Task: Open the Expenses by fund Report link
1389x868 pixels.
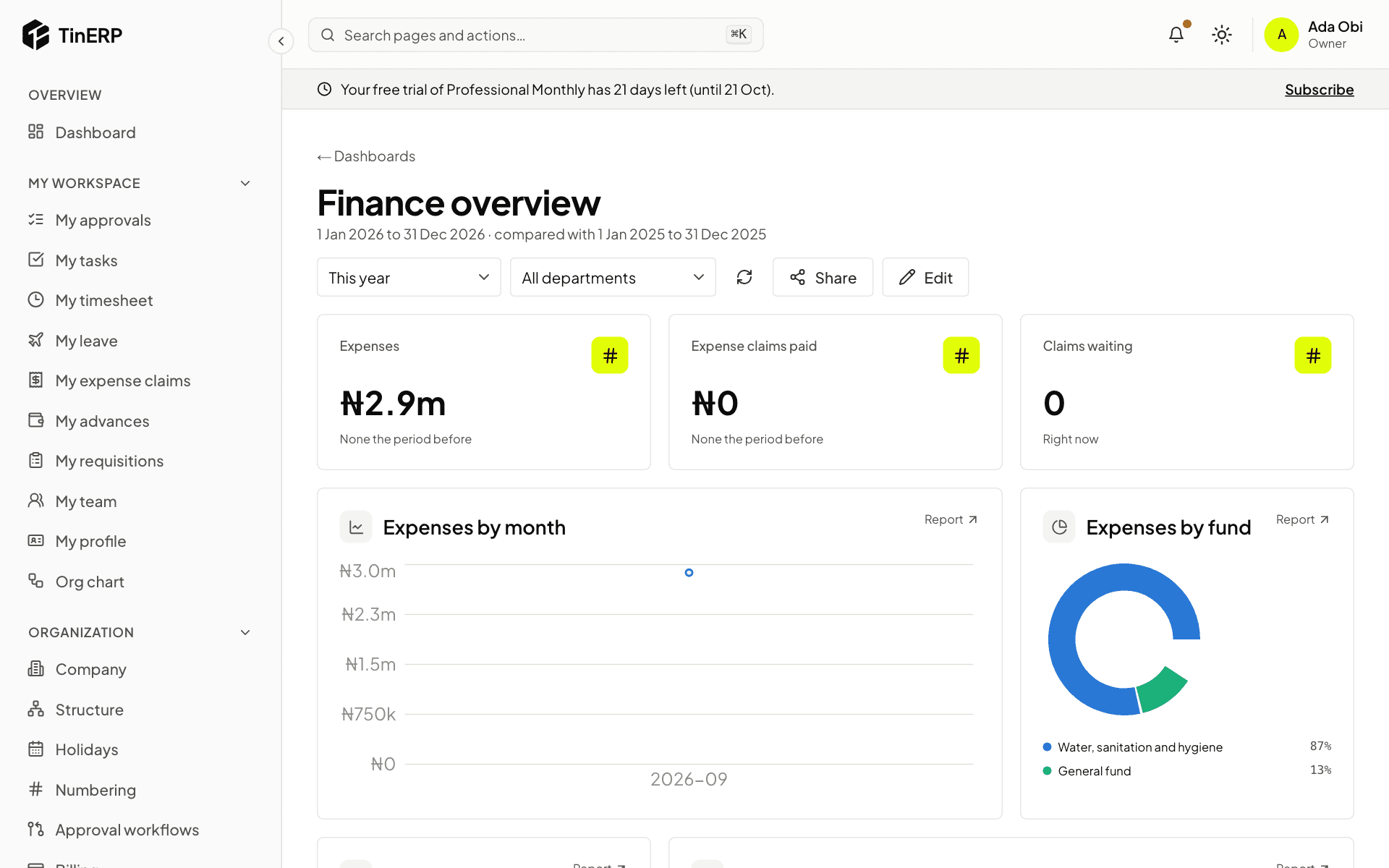Action: click(x=1302, y=519)
